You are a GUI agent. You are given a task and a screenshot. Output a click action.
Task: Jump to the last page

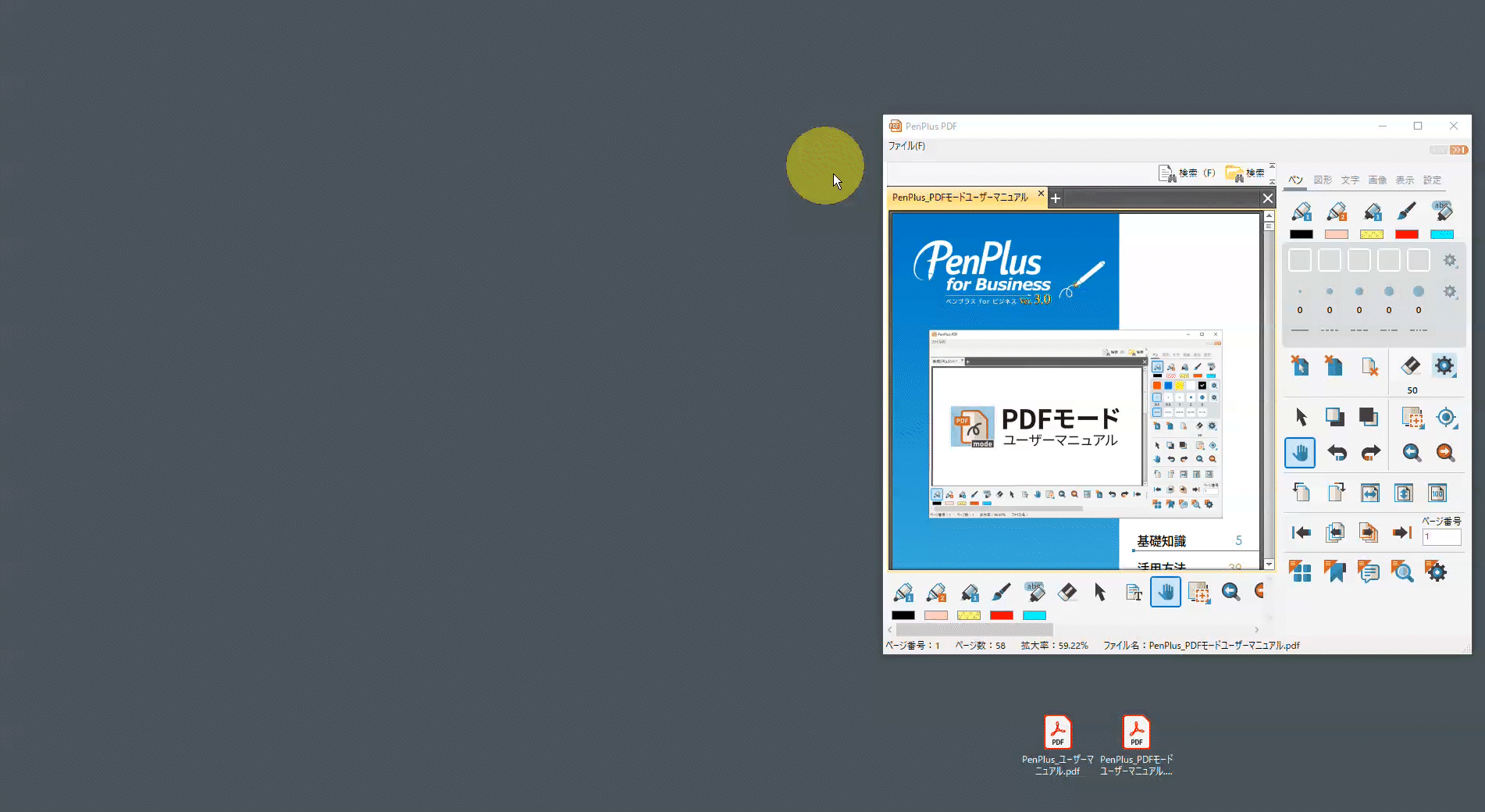pyautogui.click(x=1402, y=532)
